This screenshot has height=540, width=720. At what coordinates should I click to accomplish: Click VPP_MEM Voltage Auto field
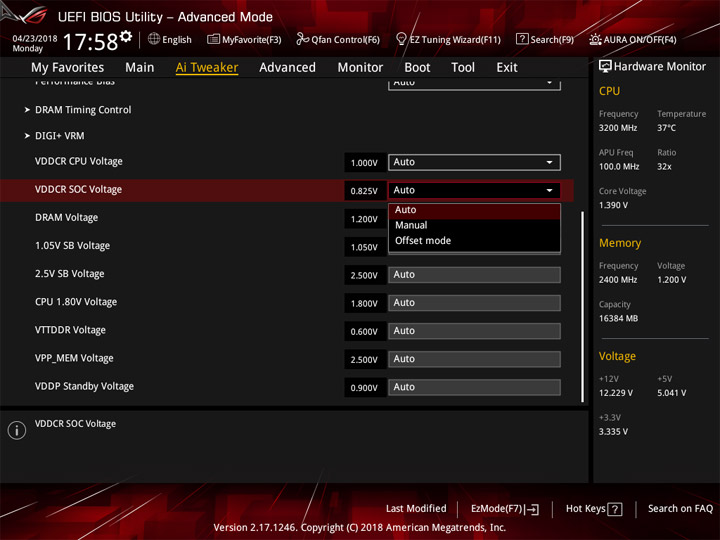click(x=474, y=359)
